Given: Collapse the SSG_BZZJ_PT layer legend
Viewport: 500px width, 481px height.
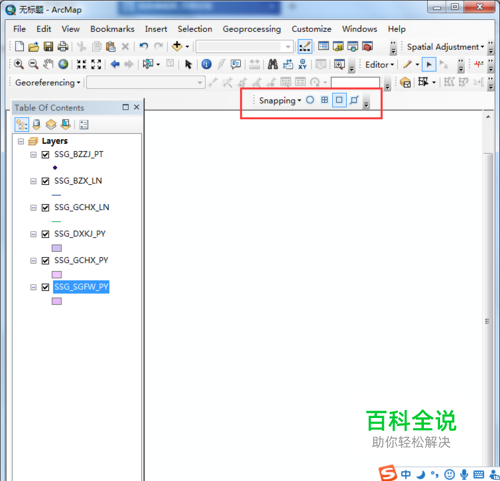Looking at the screenshot, I should click(x=33, y=155).
